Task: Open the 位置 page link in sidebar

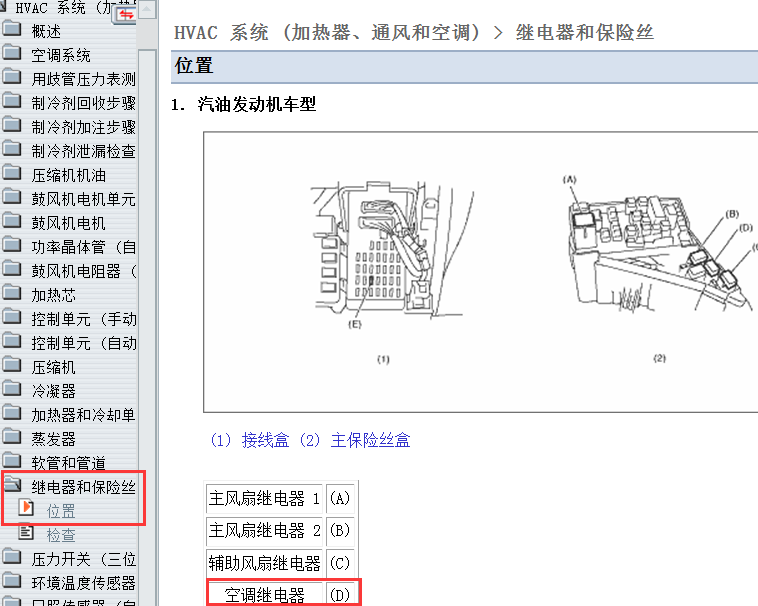Action: click(x=61, y=511)
